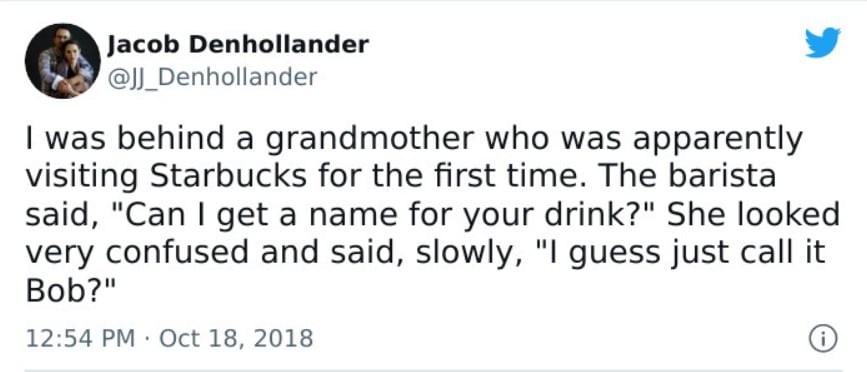Click the Twitter bird logo
The height and width of the screenshot is (372, 867).
click(x=822, y=43)
